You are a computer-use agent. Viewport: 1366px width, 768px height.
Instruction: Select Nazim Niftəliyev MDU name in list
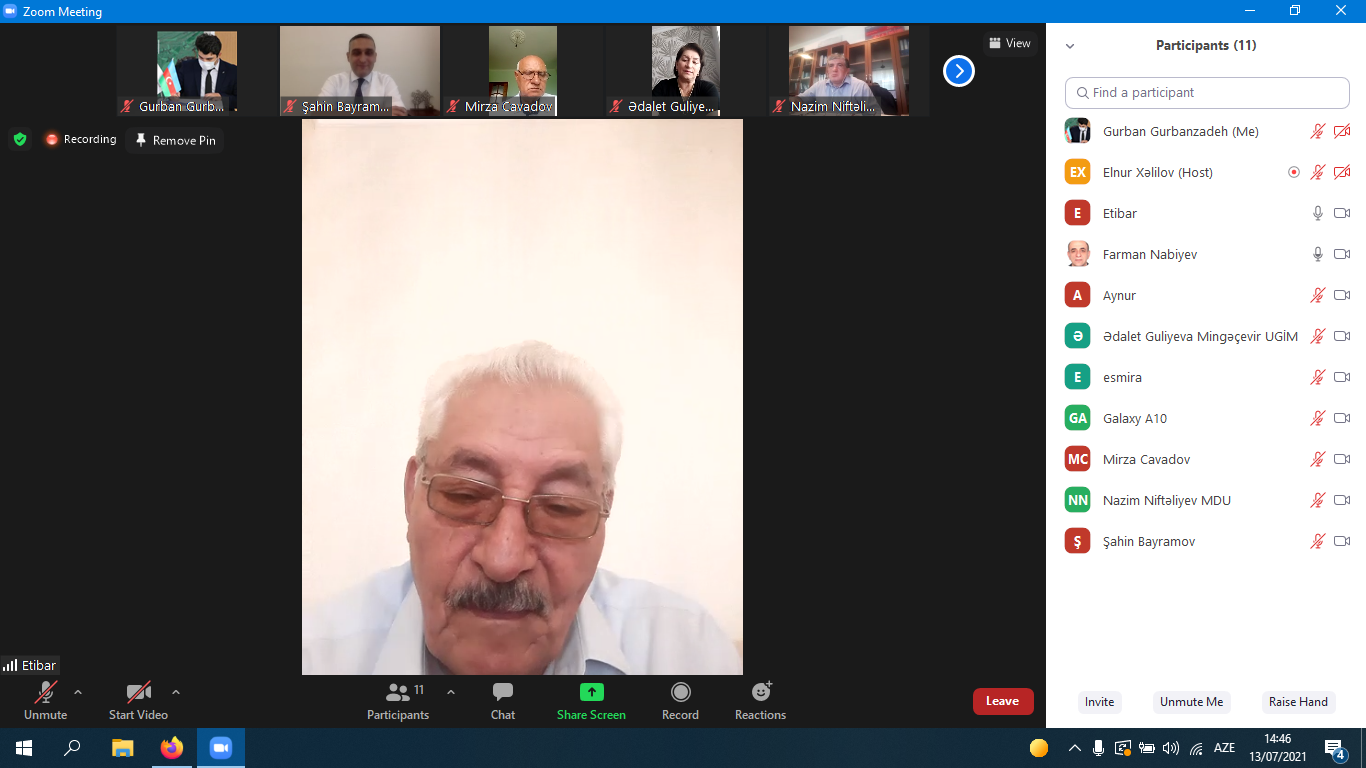1167,500
